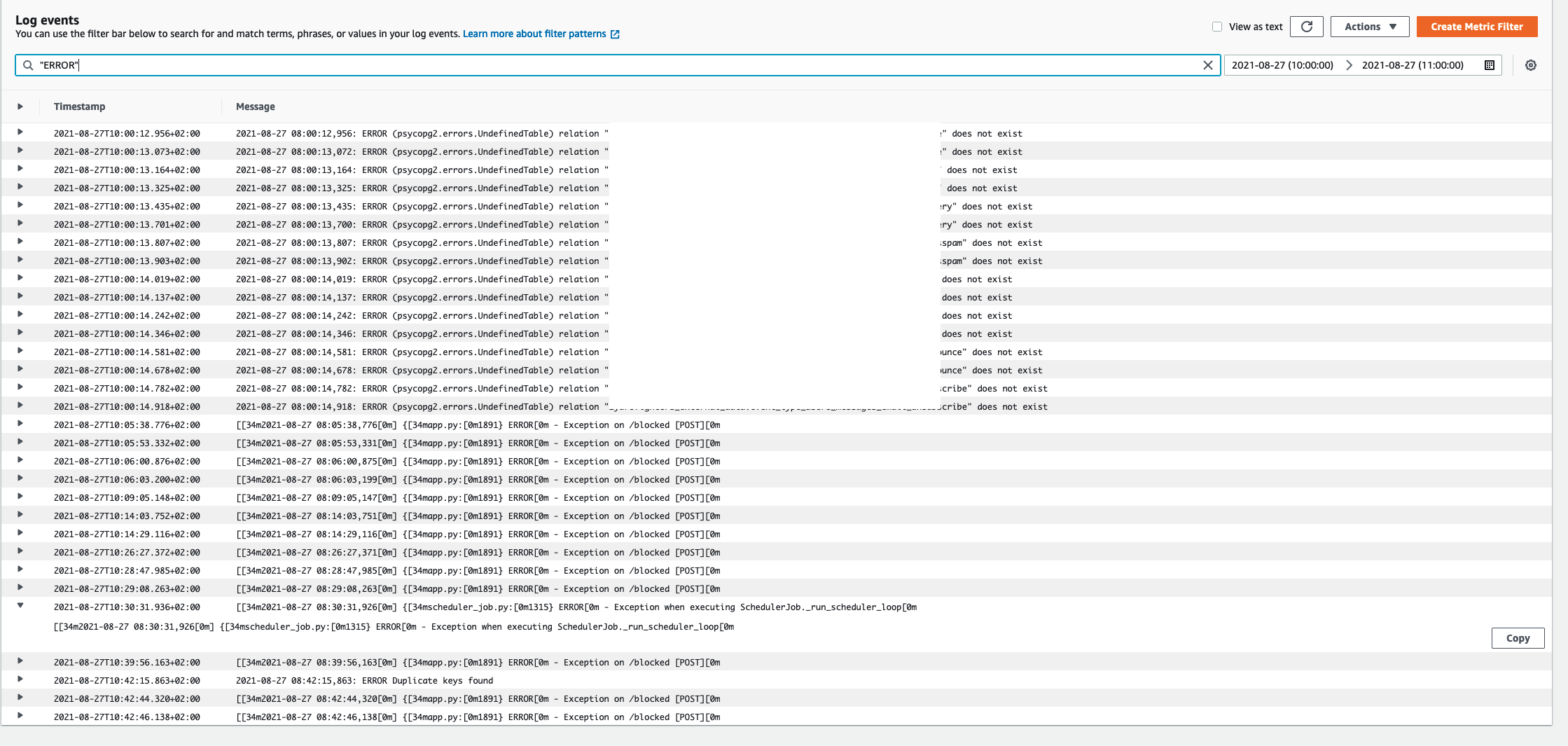The width and height of the screenshot is (1568, 746).
Task: Open the Actions dropdown
Action: [x=1369, y=27]
